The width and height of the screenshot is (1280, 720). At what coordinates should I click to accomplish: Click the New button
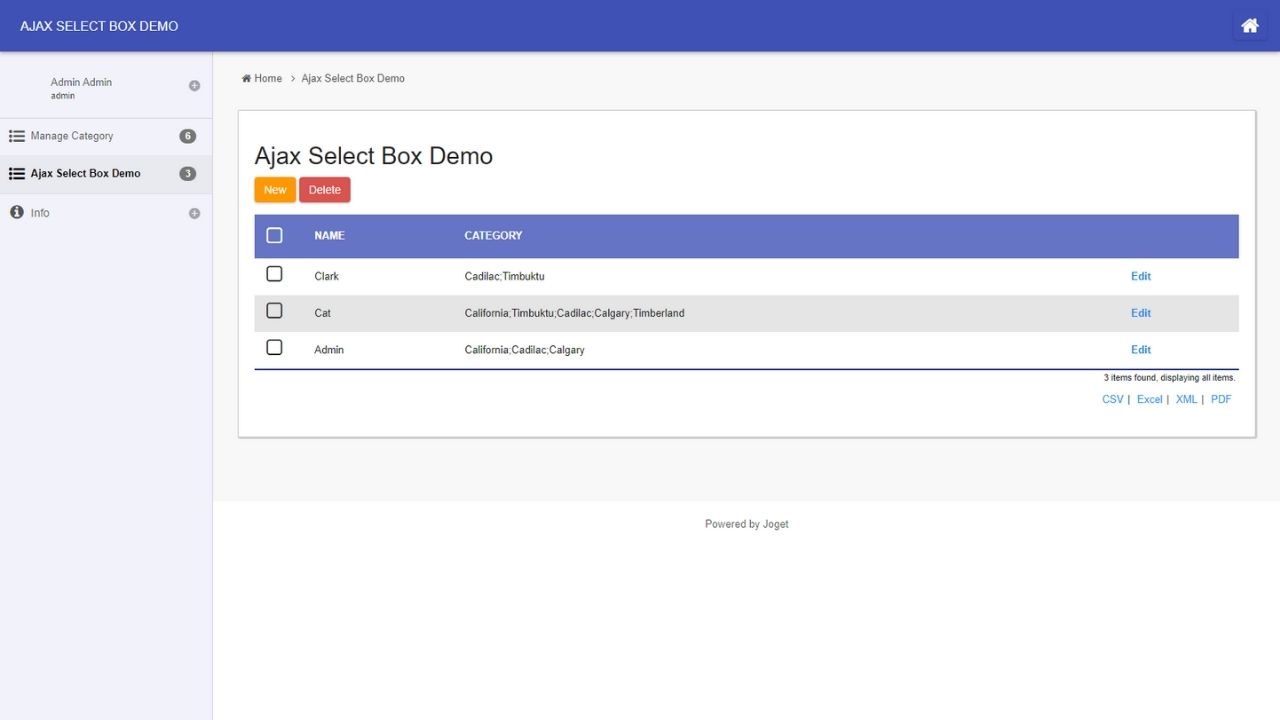click(275, 190)
